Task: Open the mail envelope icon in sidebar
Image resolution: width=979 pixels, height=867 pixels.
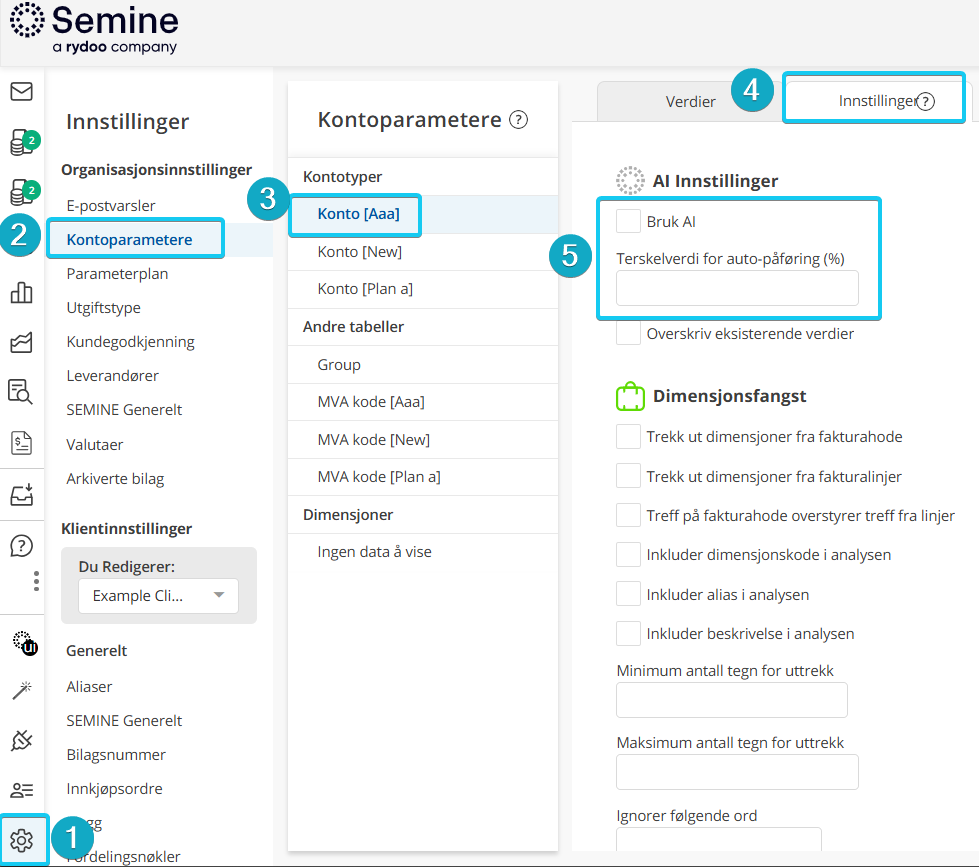Action: coord(21,92)
